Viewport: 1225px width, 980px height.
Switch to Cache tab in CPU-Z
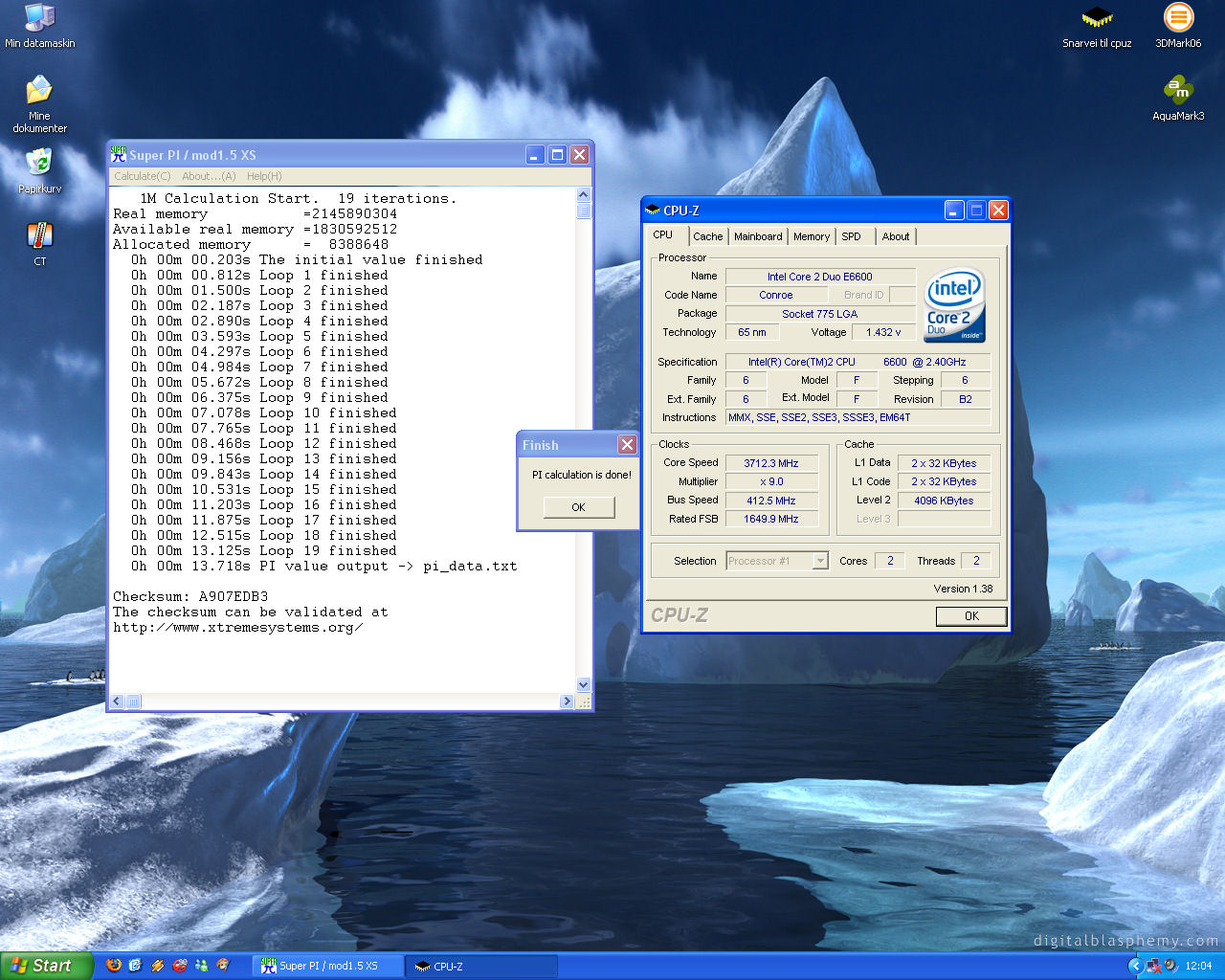708,236
